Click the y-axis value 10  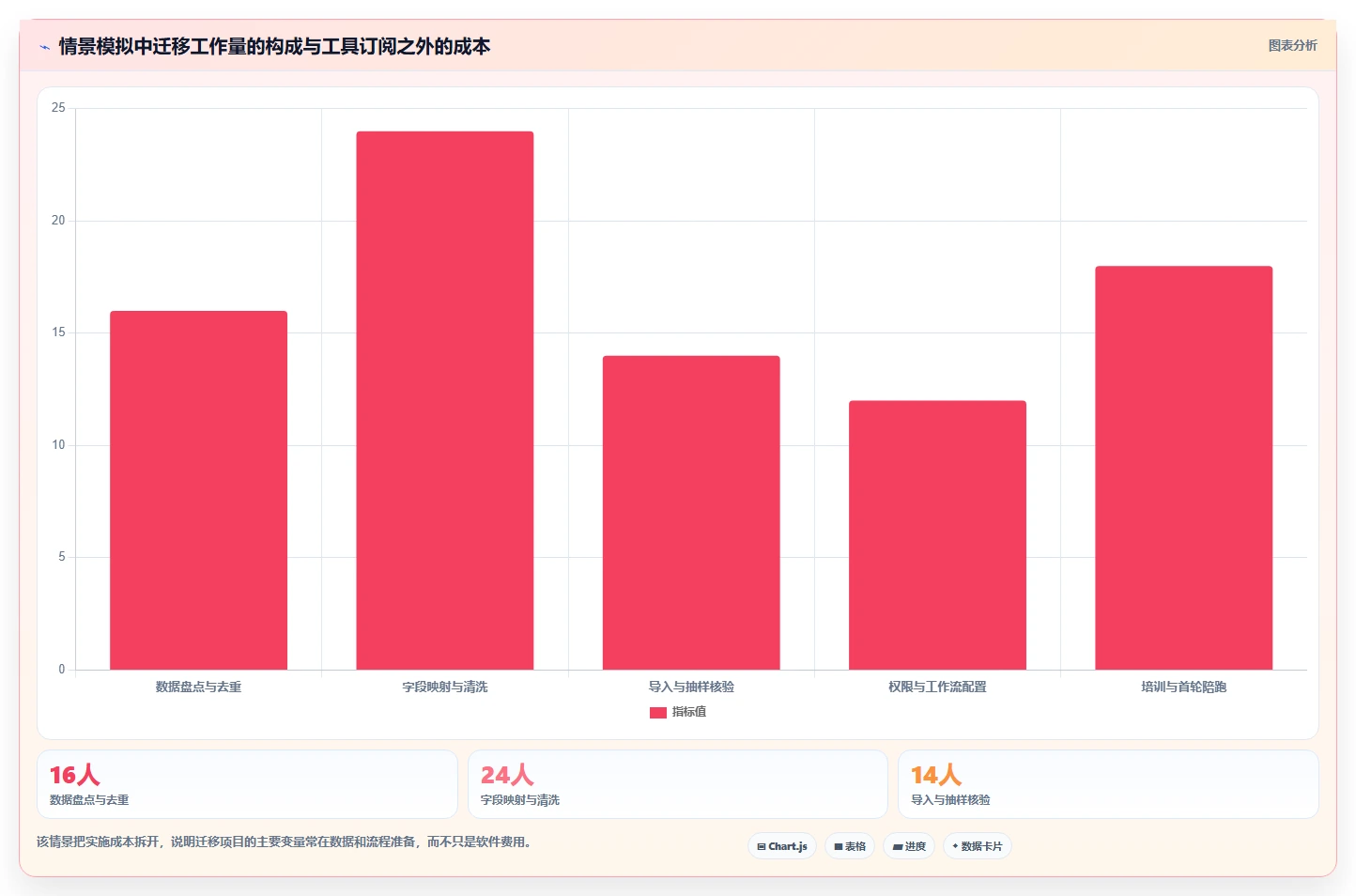pos(58,445)
